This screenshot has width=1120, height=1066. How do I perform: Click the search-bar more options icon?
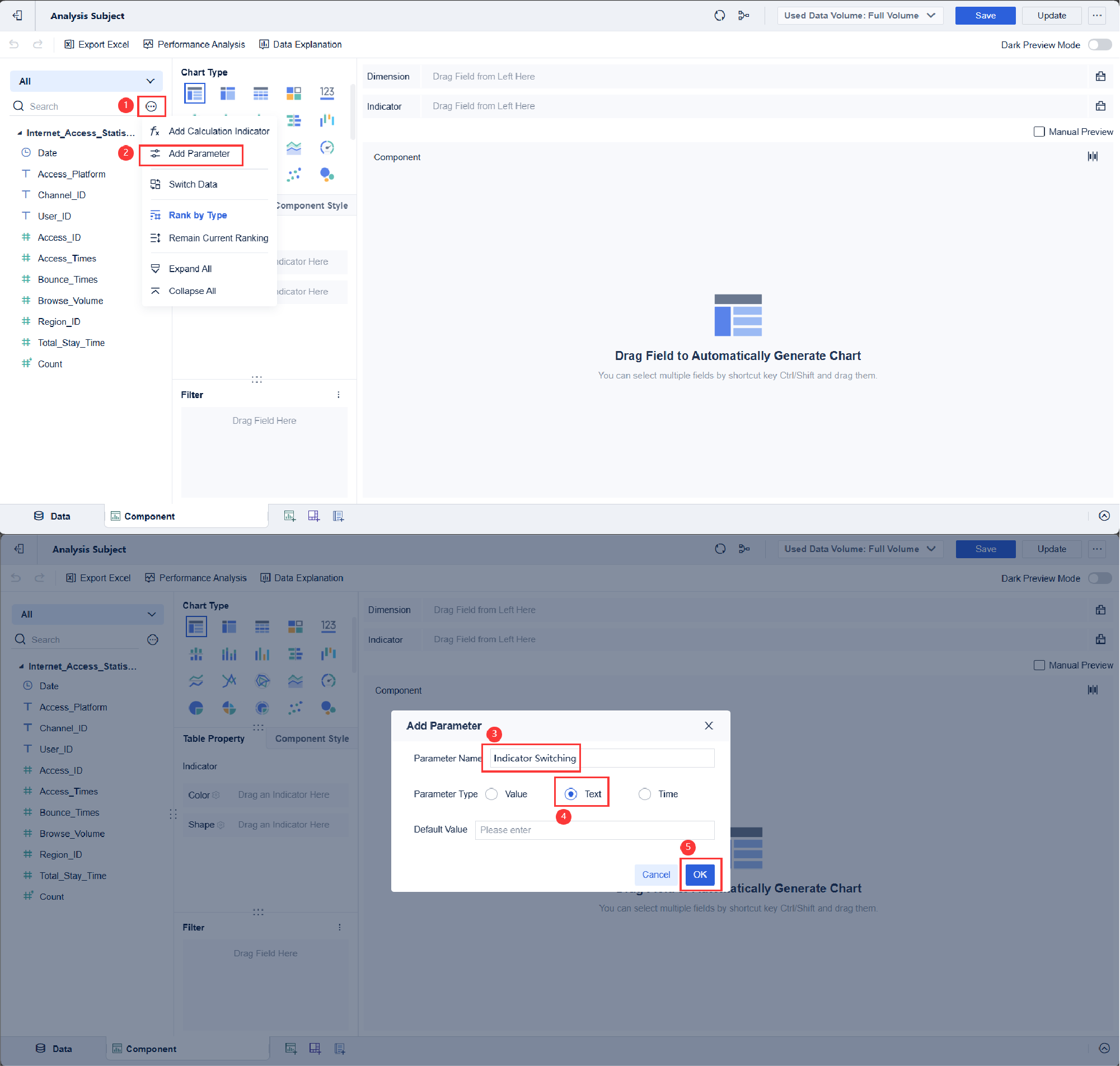pos(151,106)
